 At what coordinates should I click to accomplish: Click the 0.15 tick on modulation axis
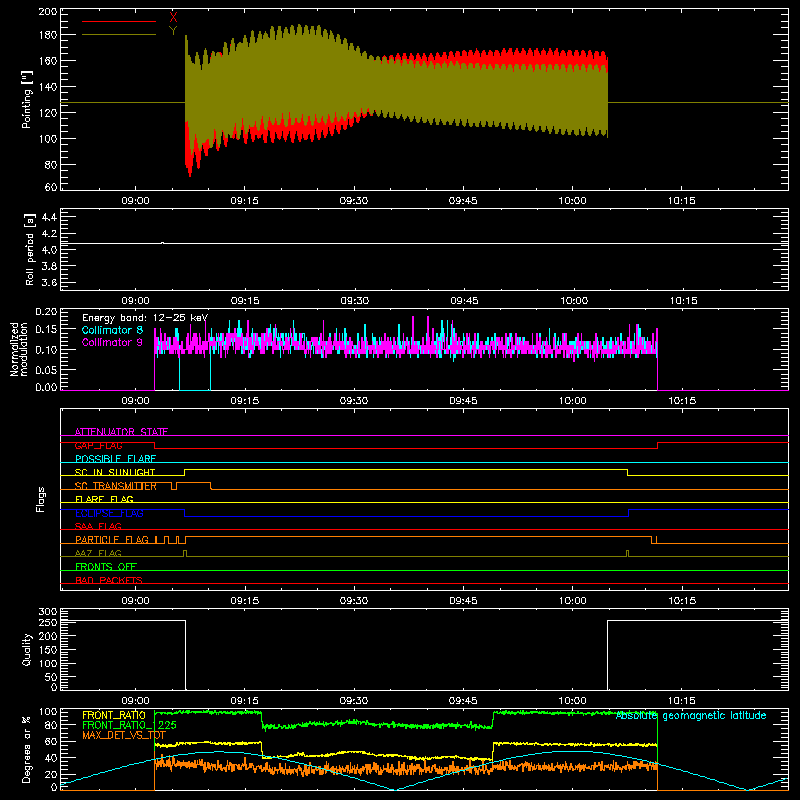coord(46,330)
